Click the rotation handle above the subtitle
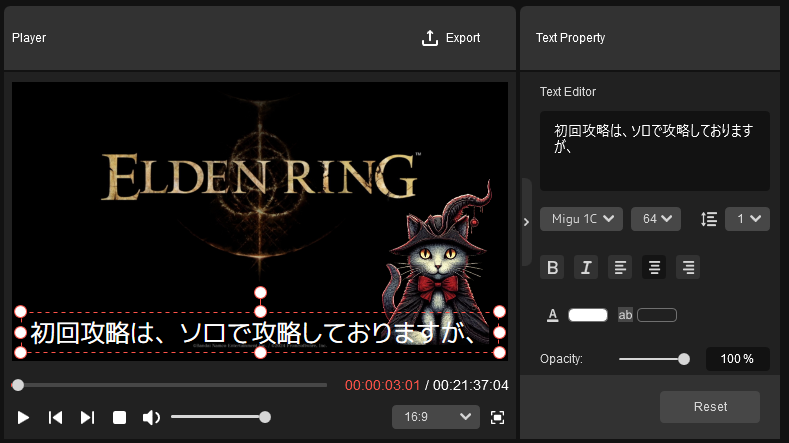Image resolution: width=789 pixels, height=443 pixels. [x=260, y=292]
